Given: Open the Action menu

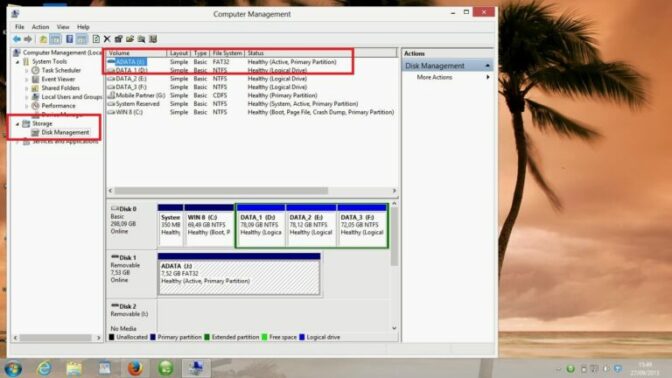Looking at the screenshot, I should pos(40,27).
